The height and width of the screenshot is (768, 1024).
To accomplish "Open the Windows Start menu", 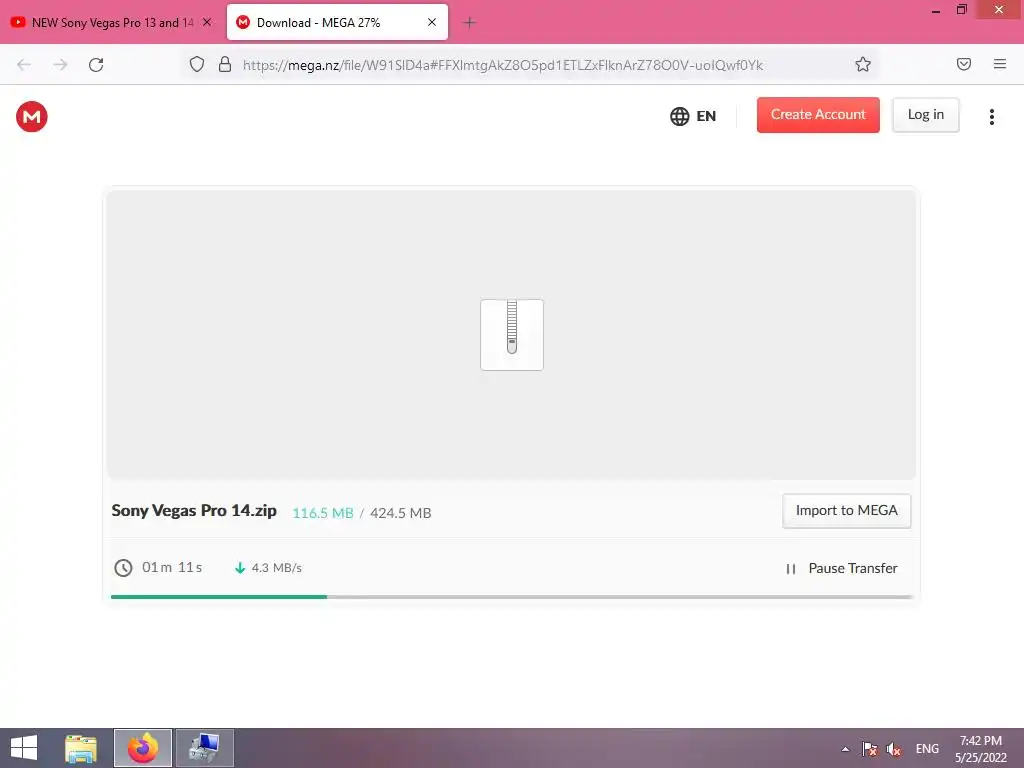I will coord(24,748).
